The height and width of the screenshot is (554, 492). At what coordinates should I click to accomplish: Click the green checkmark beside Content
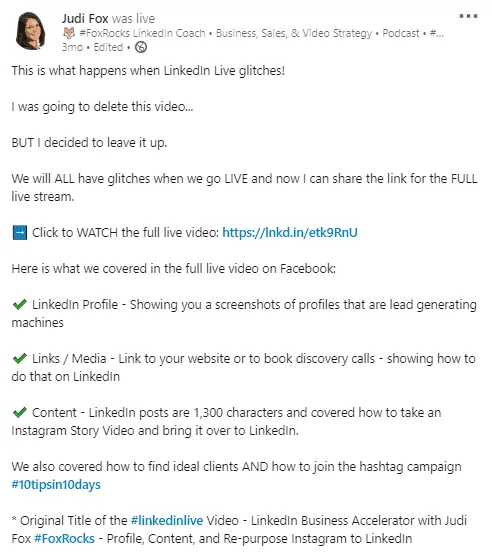tap(20, 412)
